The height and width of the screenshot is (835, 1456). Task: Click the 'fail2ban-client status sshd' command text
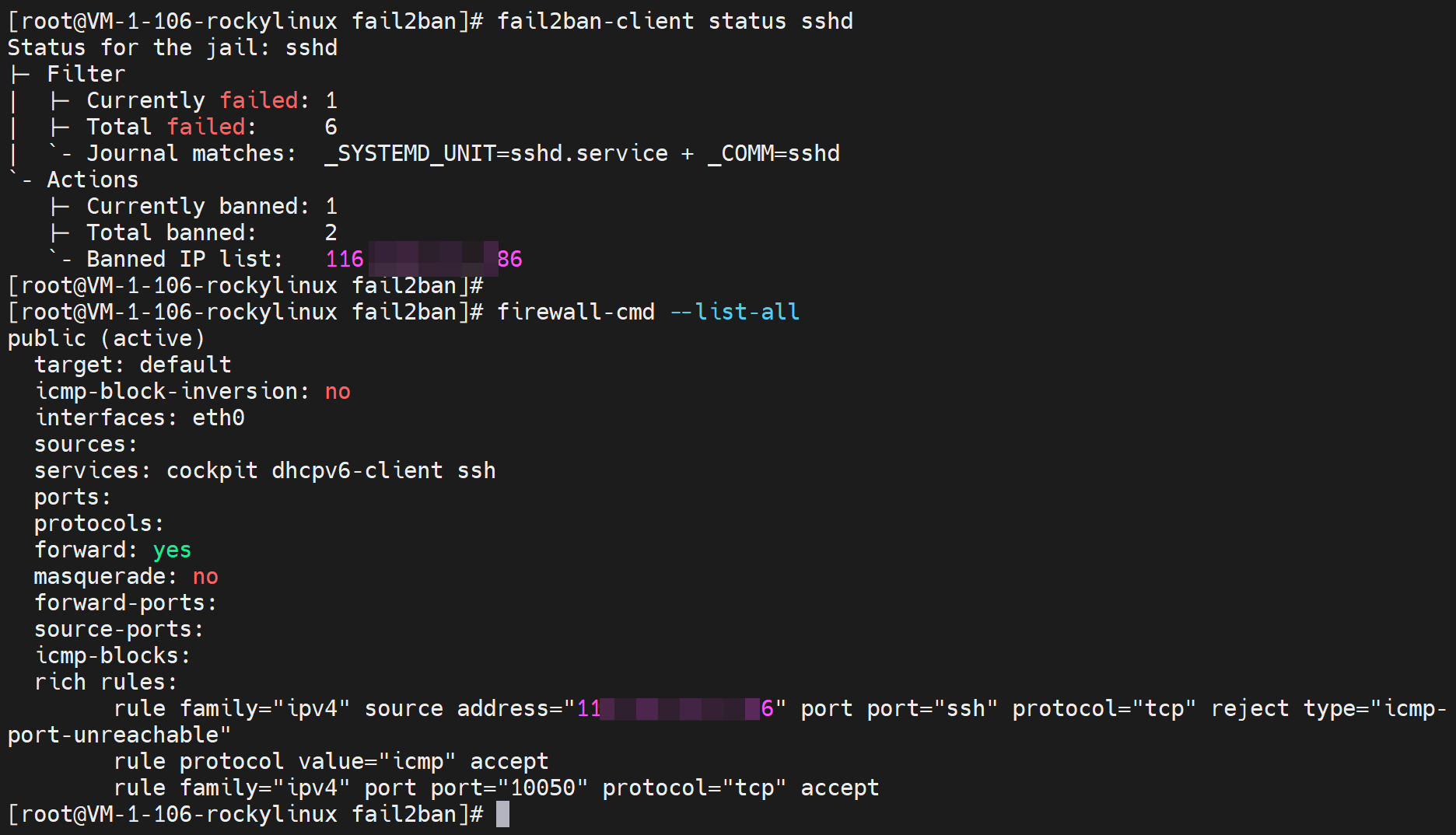[x=674, y=21]
